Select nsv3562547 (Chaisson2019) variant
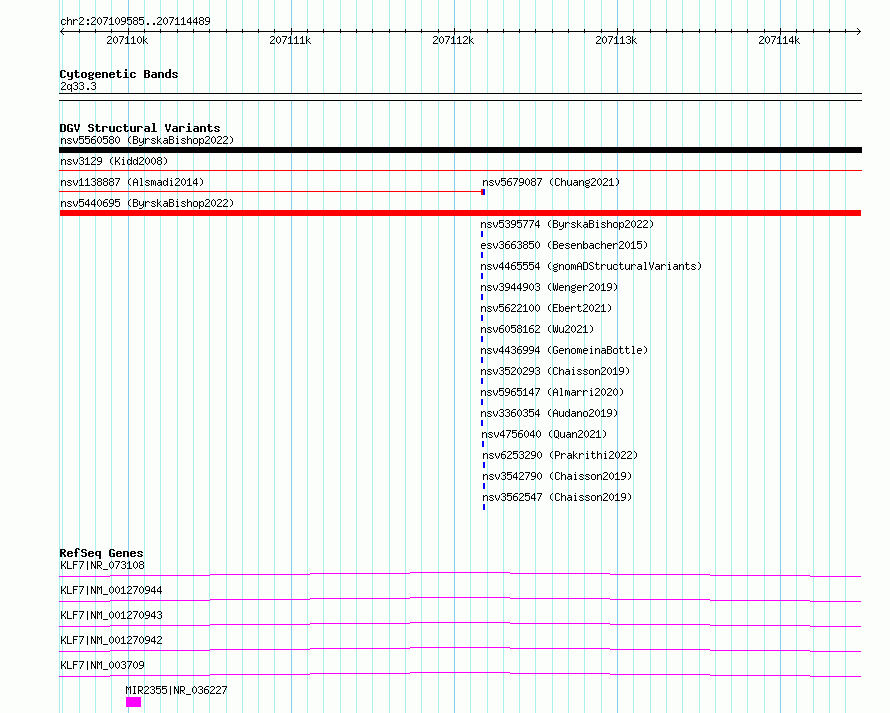Viewport: 890px width, 713px height. (557, 497)
